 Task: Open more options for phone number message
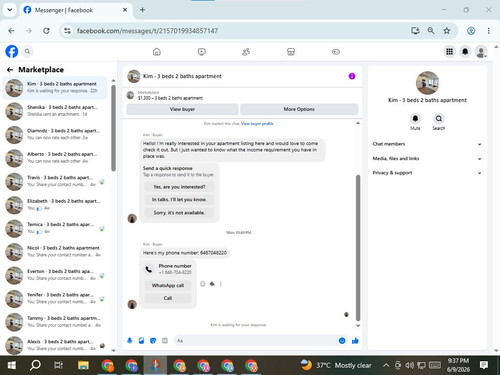[221, 284]
